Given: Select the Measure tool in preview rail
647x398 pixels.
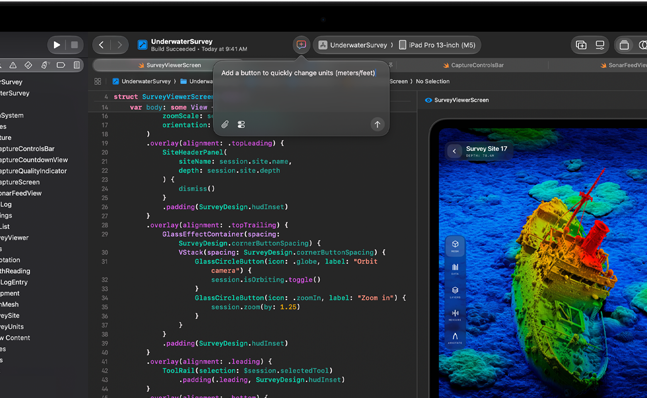Looking at the screenshot, I should 455,315.
